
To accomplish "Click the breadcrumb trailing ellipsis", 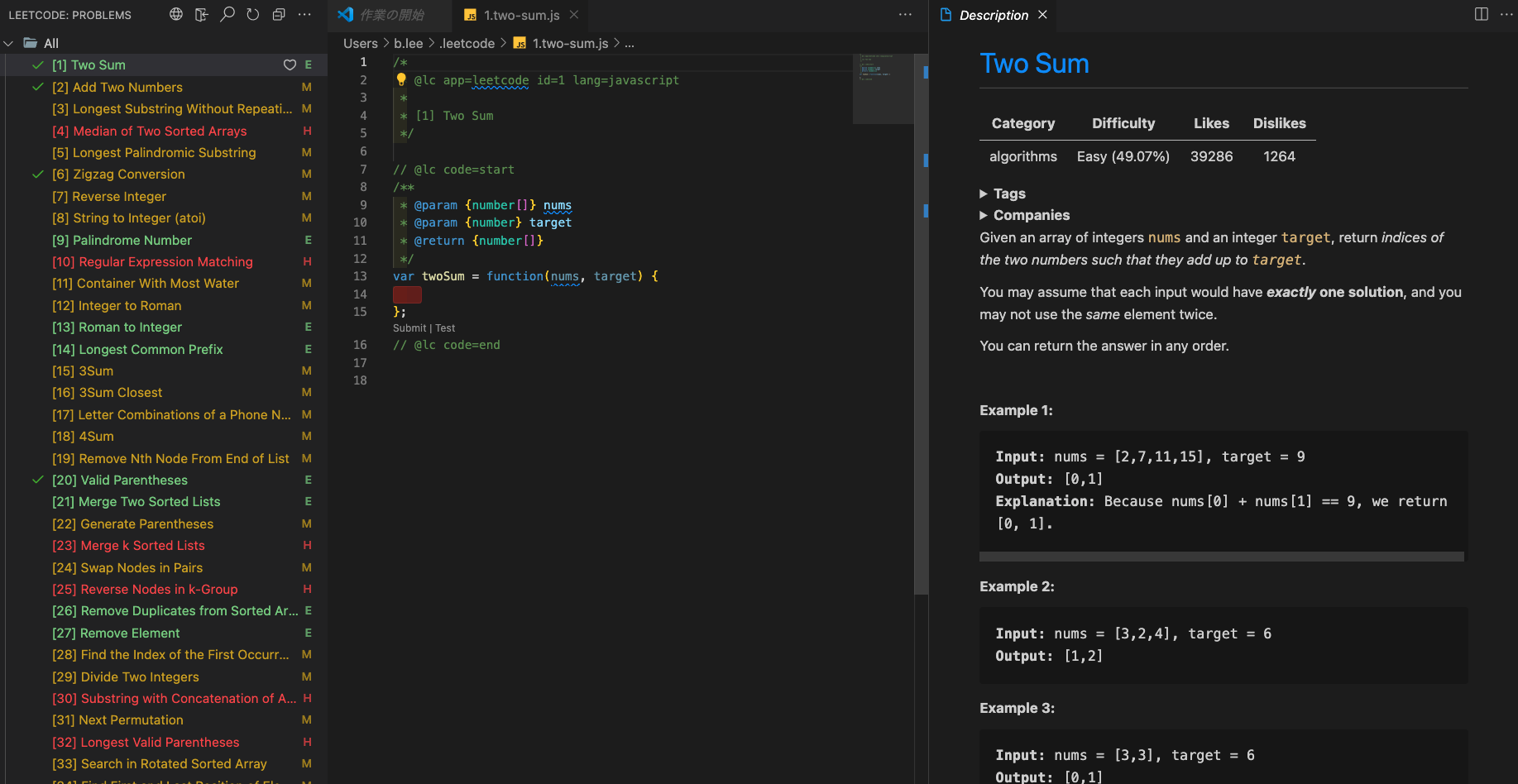I will [x=630, y=43].
